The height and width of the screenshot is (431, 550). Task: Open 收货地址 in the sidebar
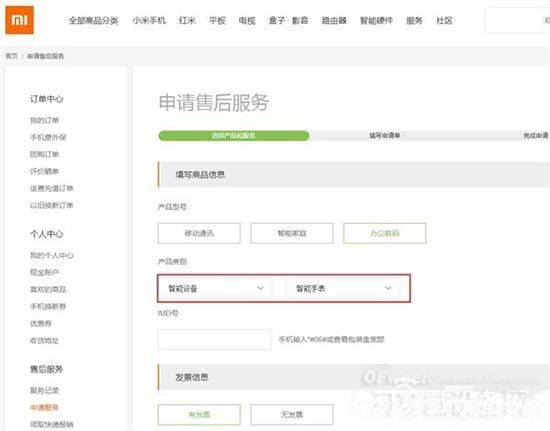(x=44, y=340)
